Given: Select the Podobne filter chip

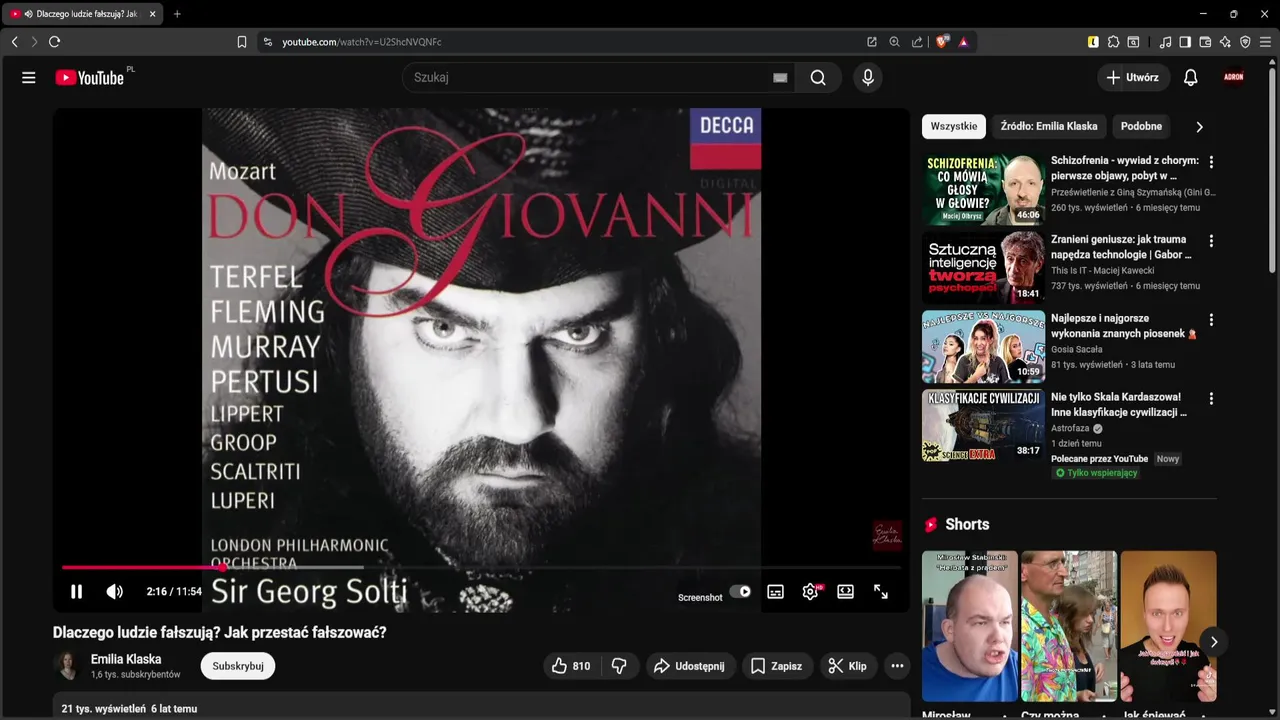Looking at the screenshot, I should (x=1141, y=126).
